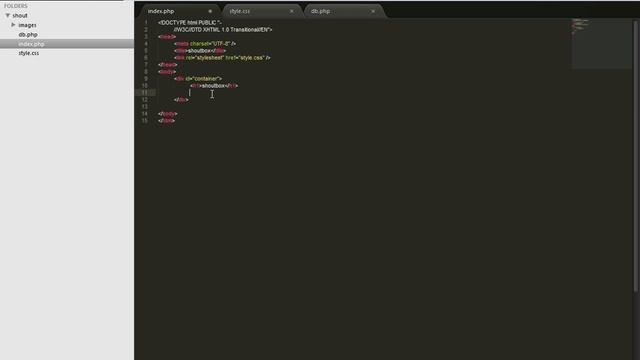Expand the images folder arrow
The width and height of the screenshot is (640, 360).
tap(13, 25)
